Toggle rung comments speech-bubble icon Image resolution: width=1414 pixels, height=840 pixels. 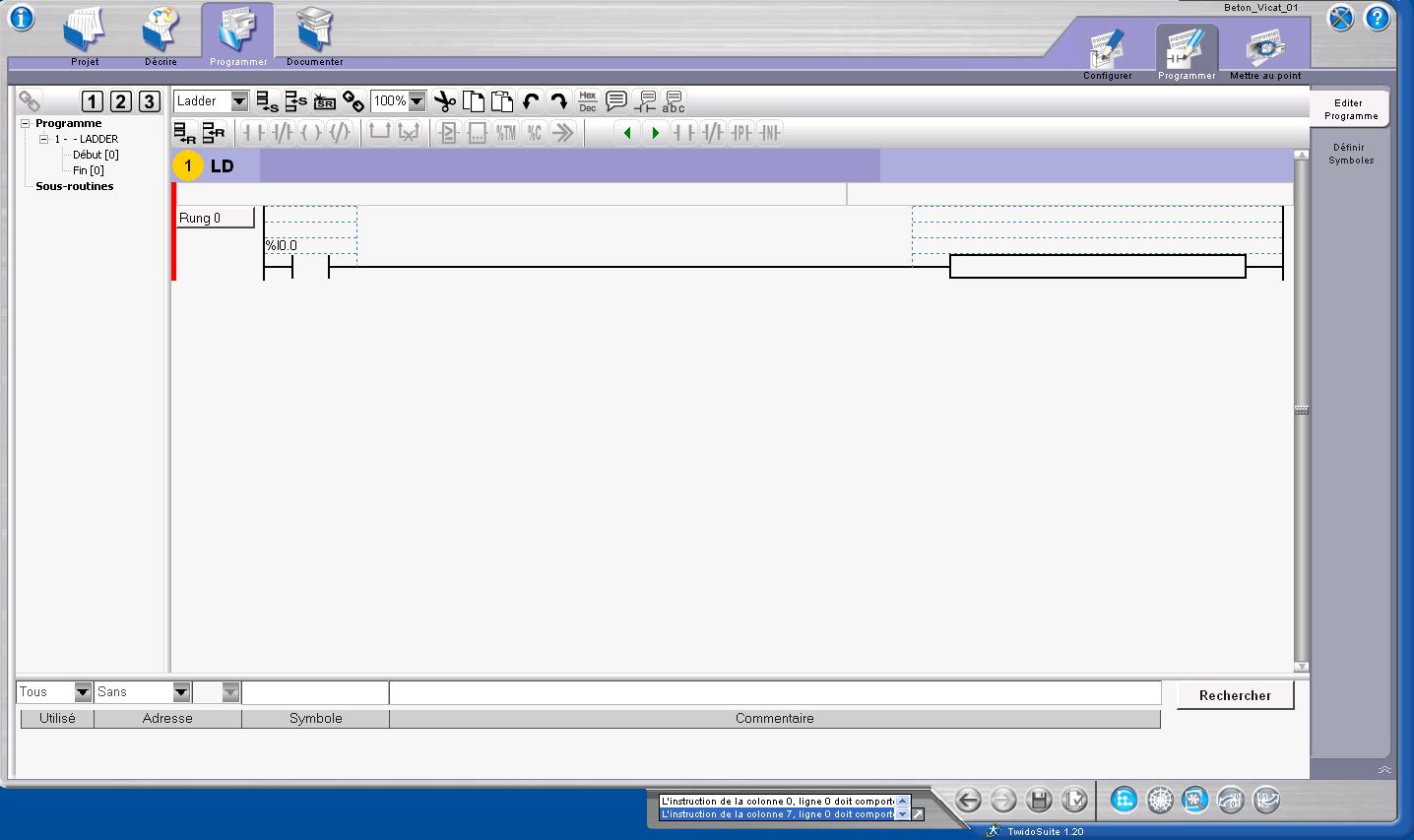pyautogui.click(x=616, y=101)
